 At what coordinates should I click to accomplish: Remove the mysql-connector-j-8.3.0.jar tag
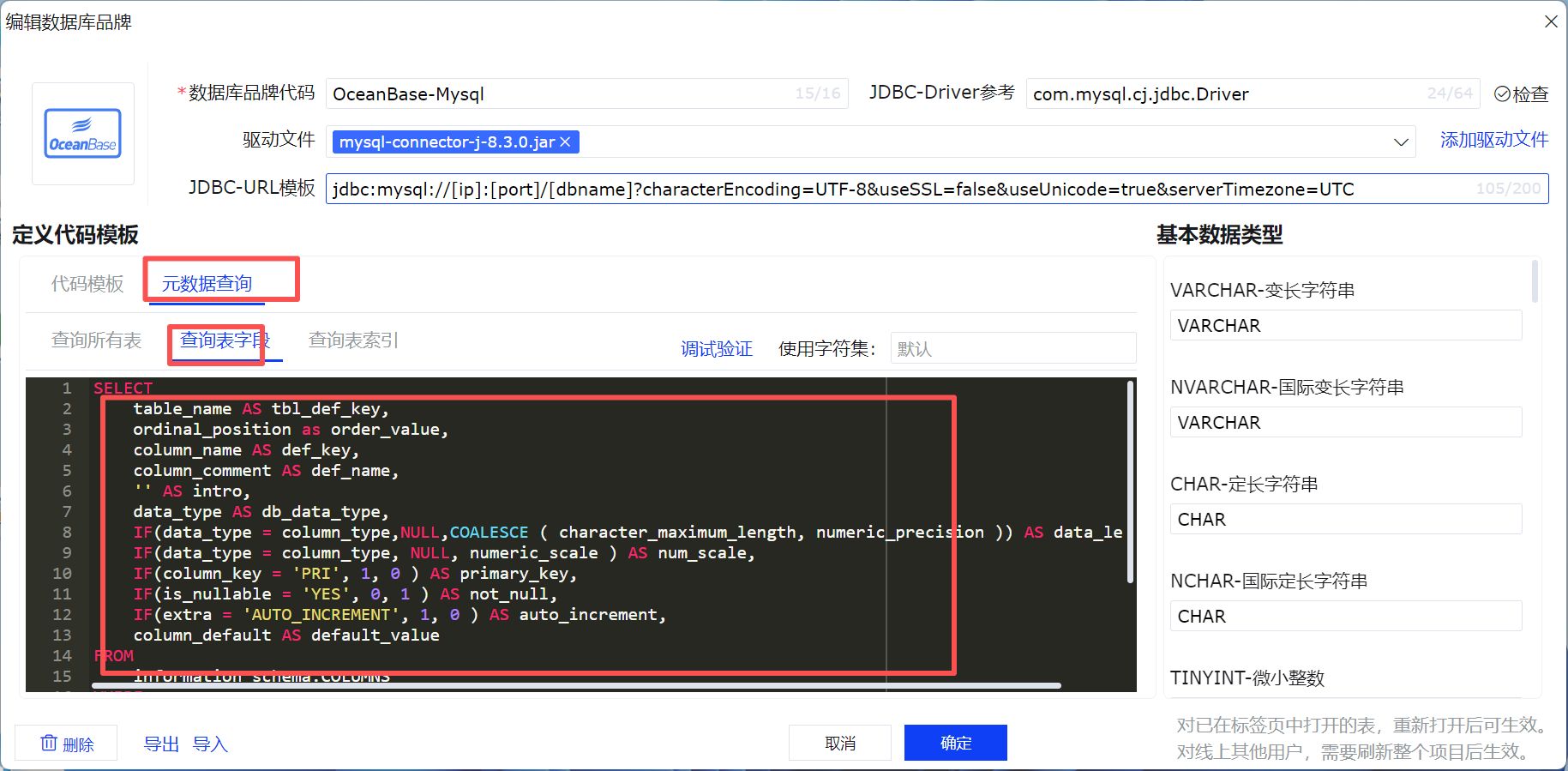point(566,142)
